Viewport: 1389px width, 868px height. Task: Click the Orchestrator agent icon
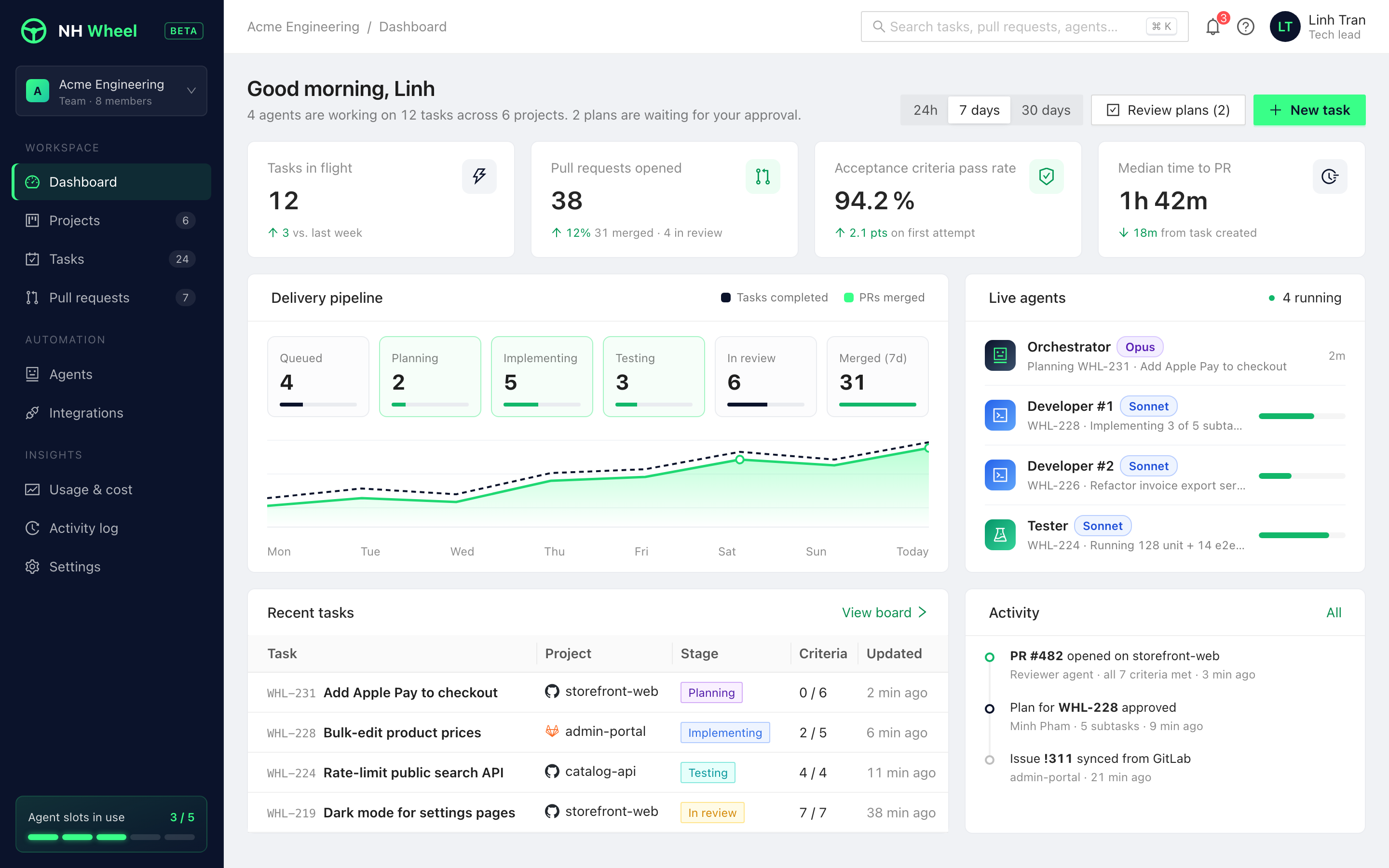(1000, 355)
